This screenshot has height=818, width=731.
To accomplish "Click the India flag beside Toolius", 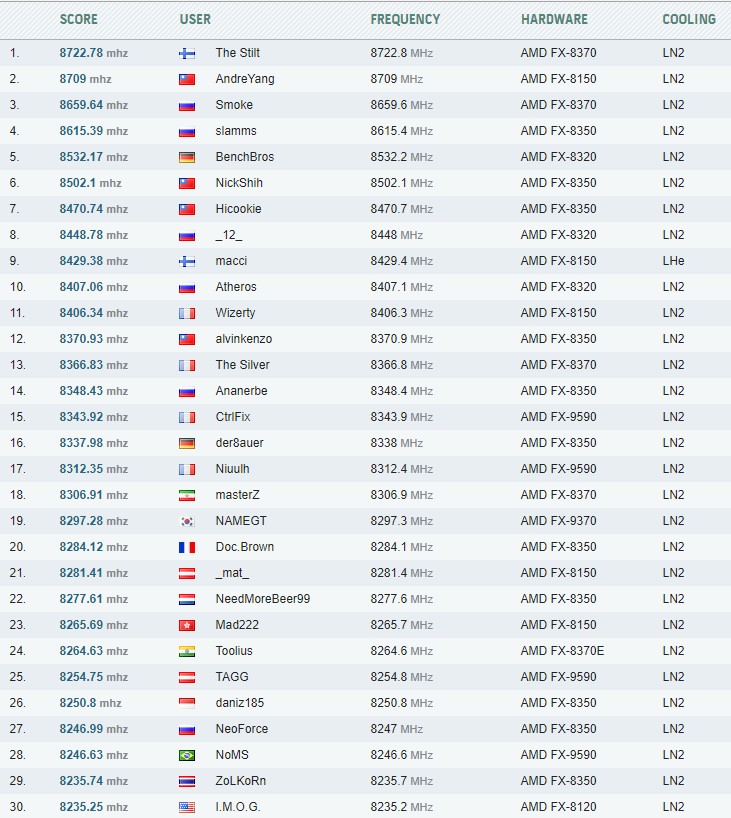I will 187,651.
